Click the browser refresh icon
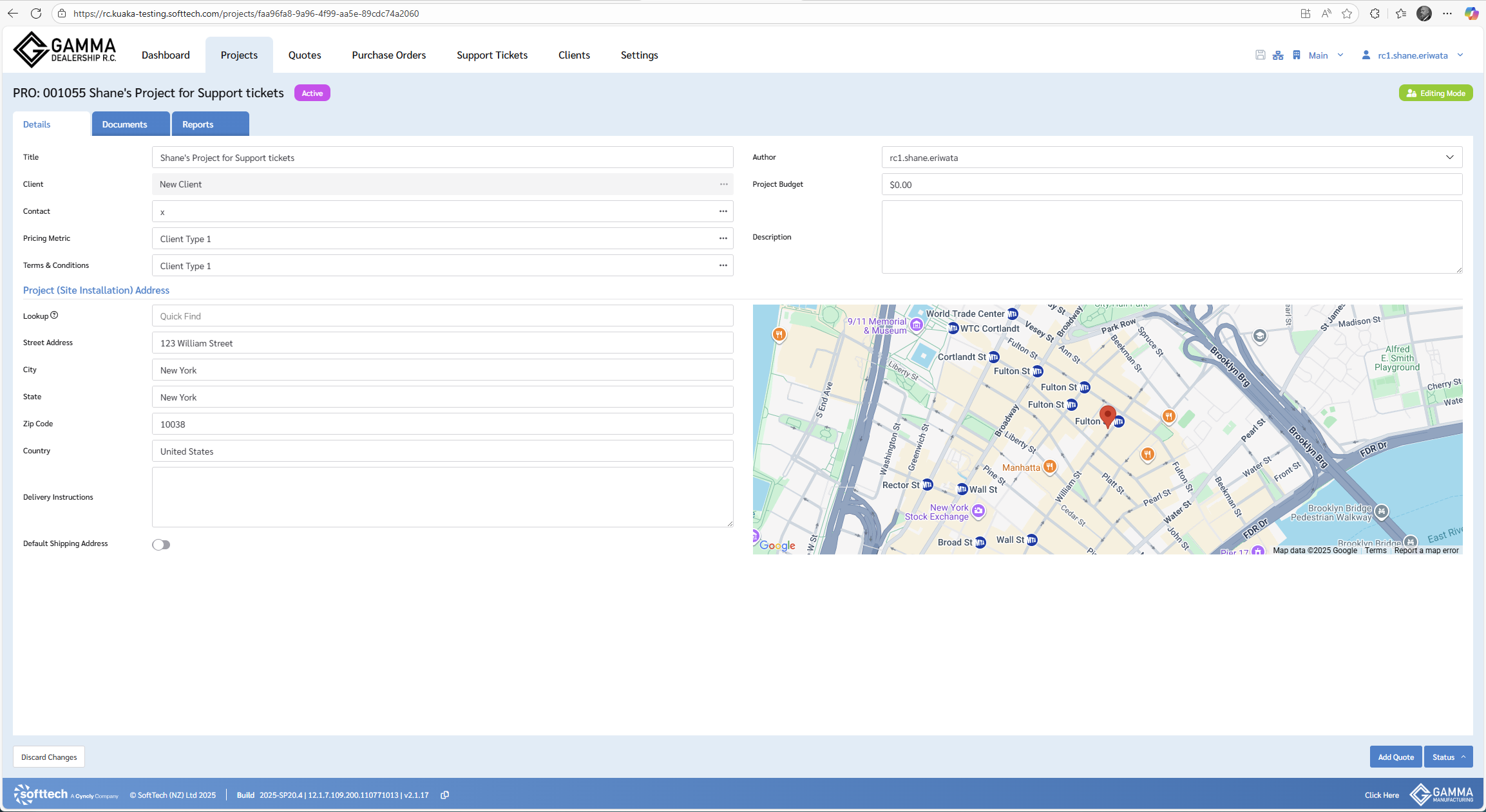The height and width of the screenshot is (812, 1486). [36, 14]
